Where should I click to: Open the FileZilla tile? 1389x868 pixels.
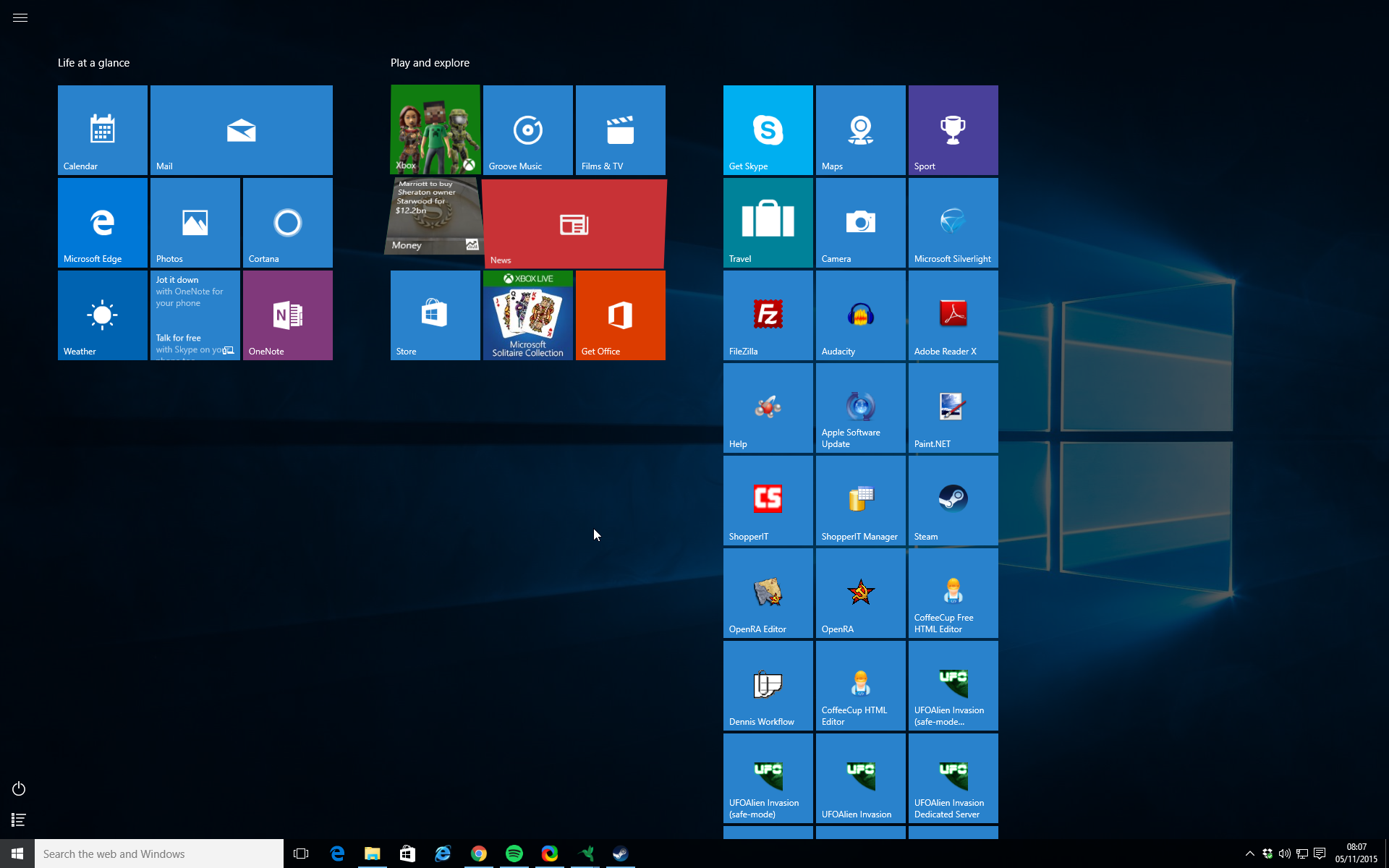tap(768, 315)
